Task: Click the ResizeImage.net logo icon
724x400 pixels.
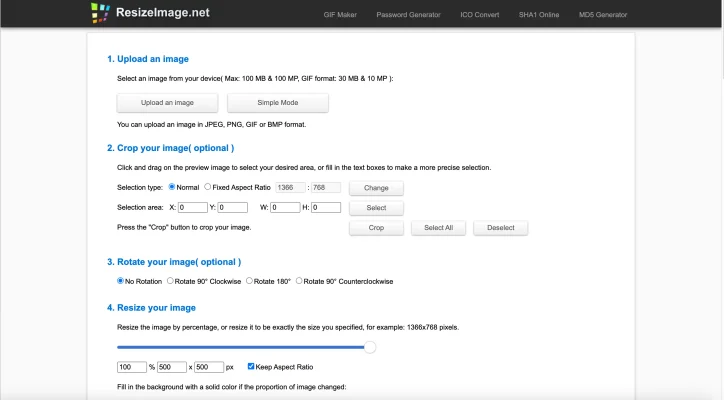Action: [x=99, y=13]
